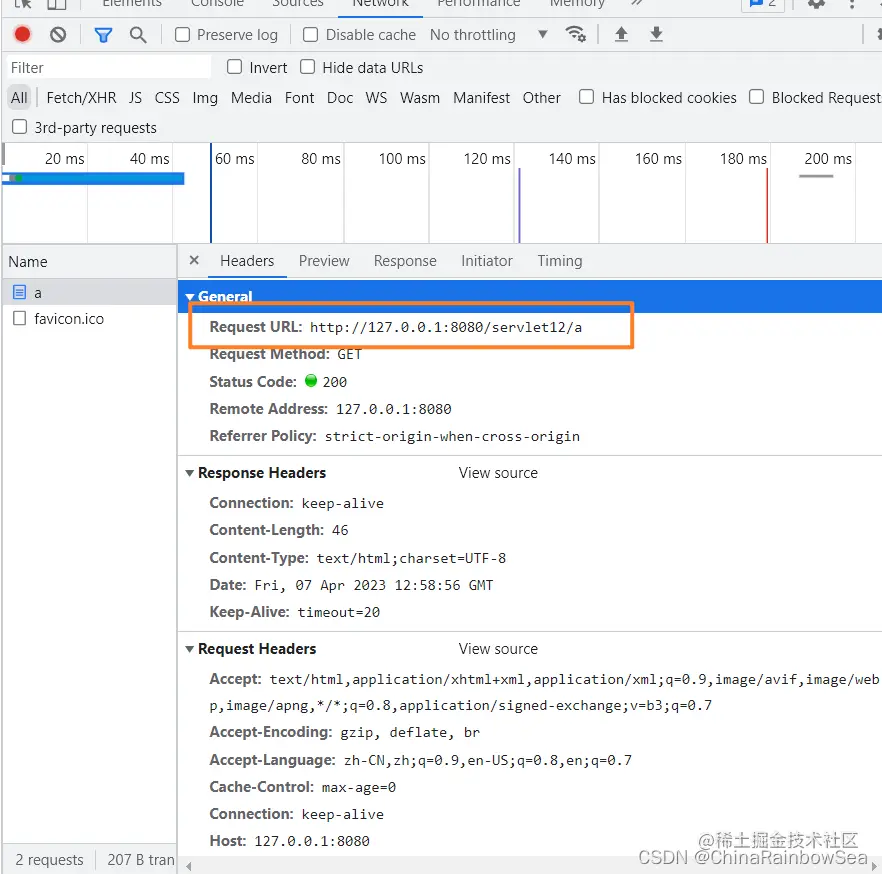Check Blocked Requests option
Image resolution: width=882 pixels, height=874 pixels.
click(757, 97)
